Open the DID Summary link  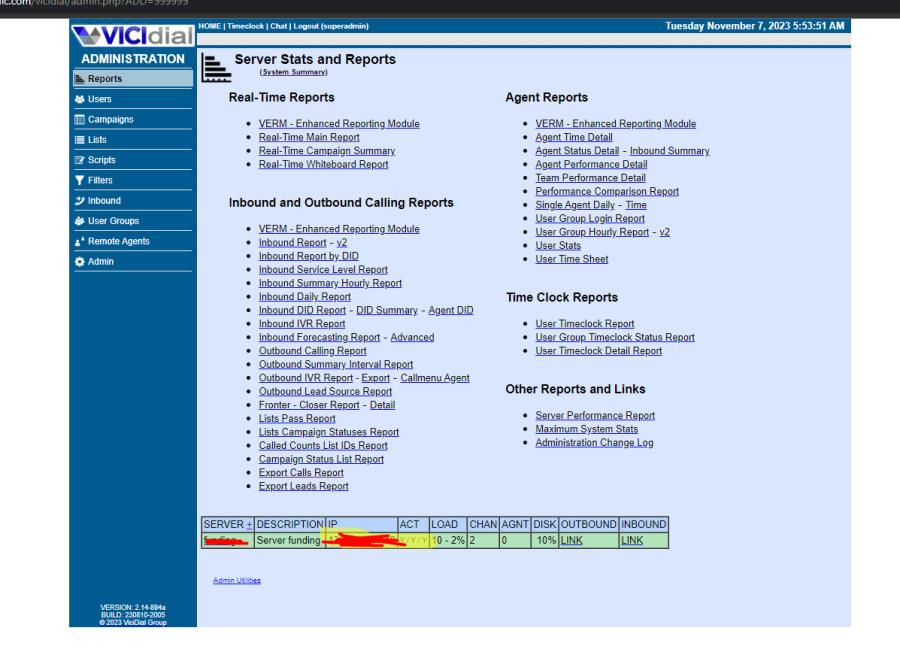tap(387, 311)
